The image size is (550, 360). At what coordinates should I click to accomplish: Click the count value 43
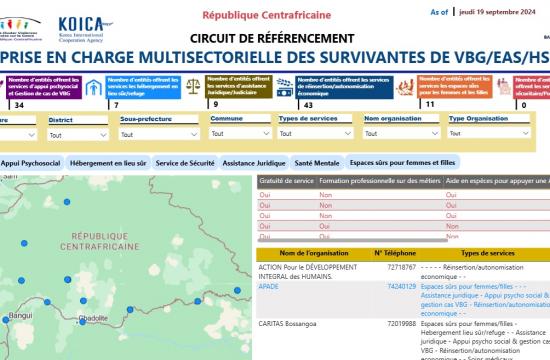click(308, 105)
